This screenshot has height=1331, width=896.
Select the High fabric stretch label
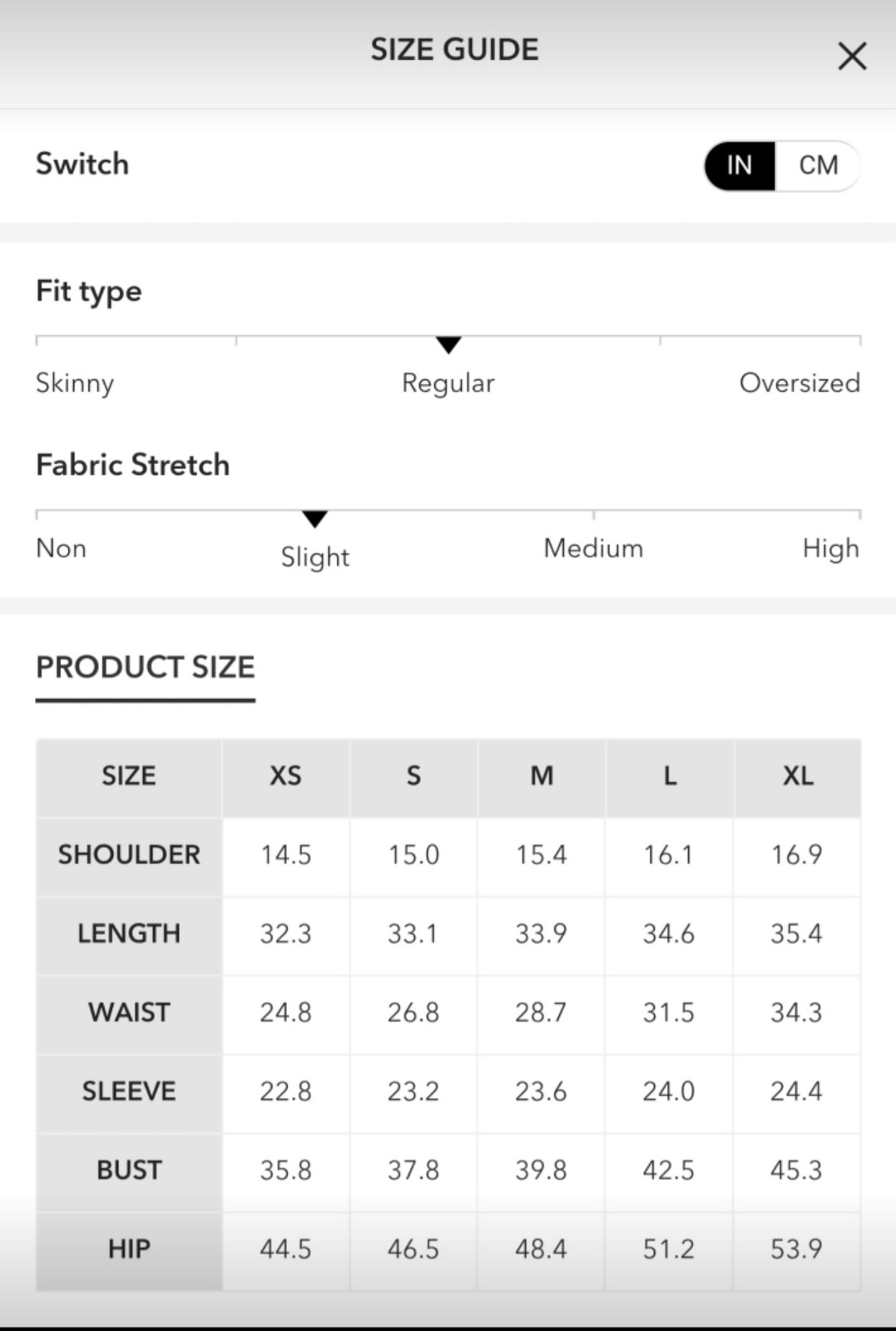coord(830,548)
